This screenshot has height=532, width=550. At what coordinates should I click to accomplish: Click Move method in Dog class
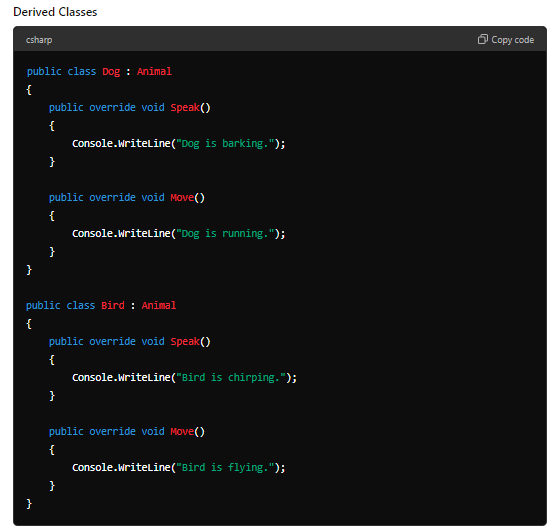(182, 197)
